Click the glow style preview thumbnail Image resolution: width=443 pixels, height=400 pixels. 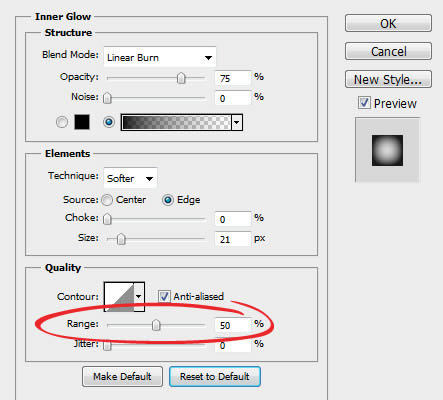pos(387,150)
